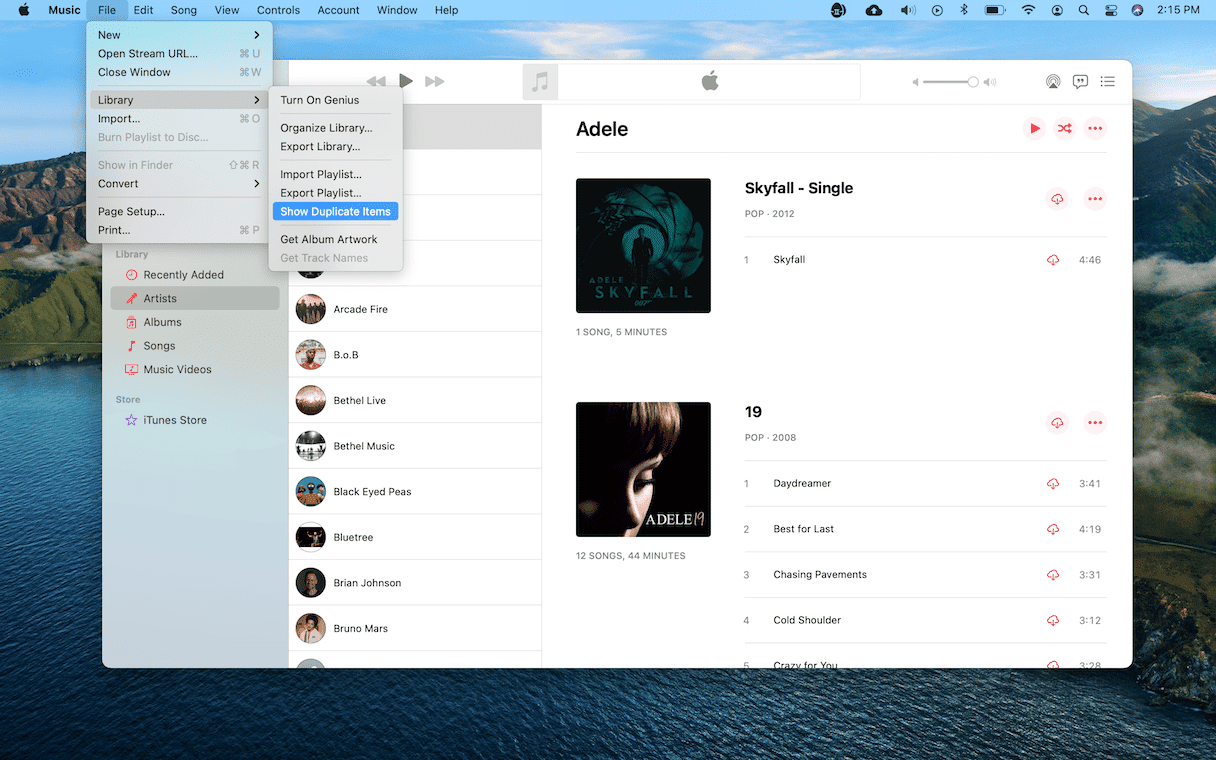Select Bruno Mars in artist list
The width and height of the screenshot is (1216, 760).
click(415, 629)
